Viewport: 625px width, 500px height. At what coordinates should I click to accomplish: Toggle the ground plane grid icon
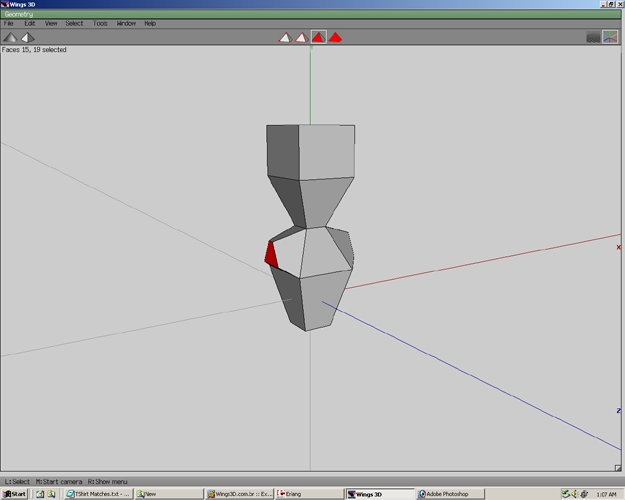point(593,37)
